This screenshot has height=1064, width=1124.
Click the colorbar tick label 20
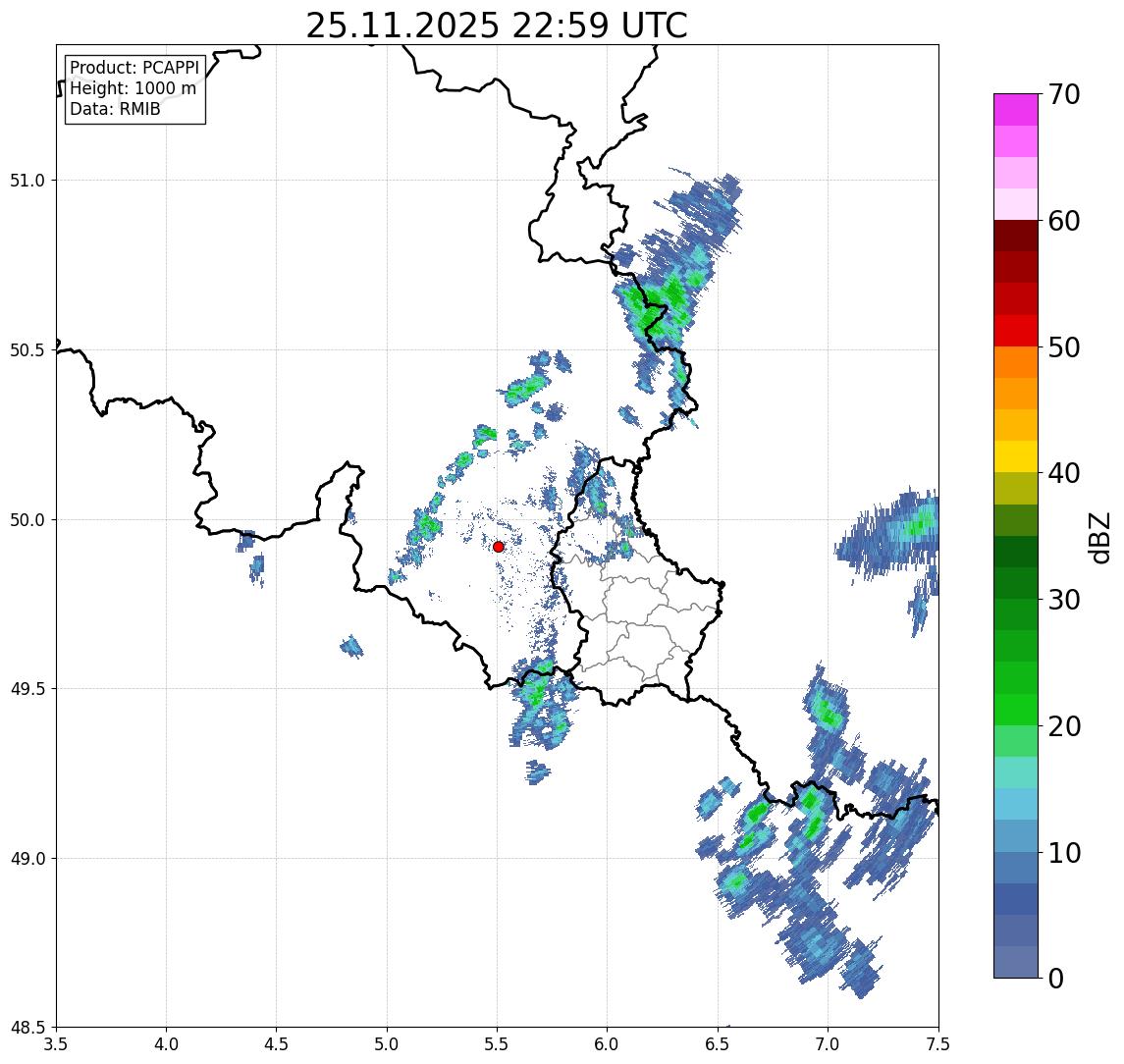pos(1064,726)
